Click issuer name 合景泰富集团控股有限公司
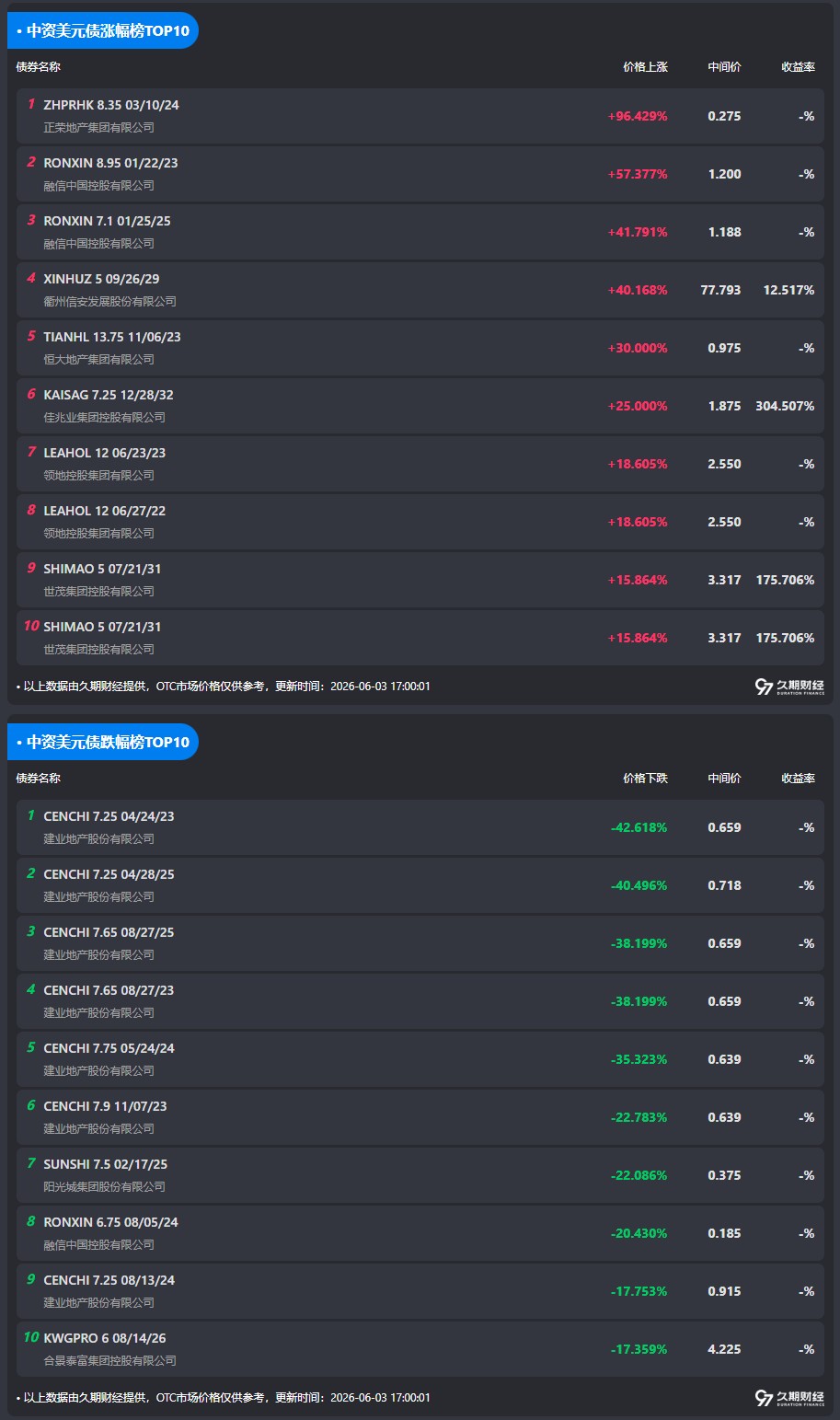 point(110,1361)
